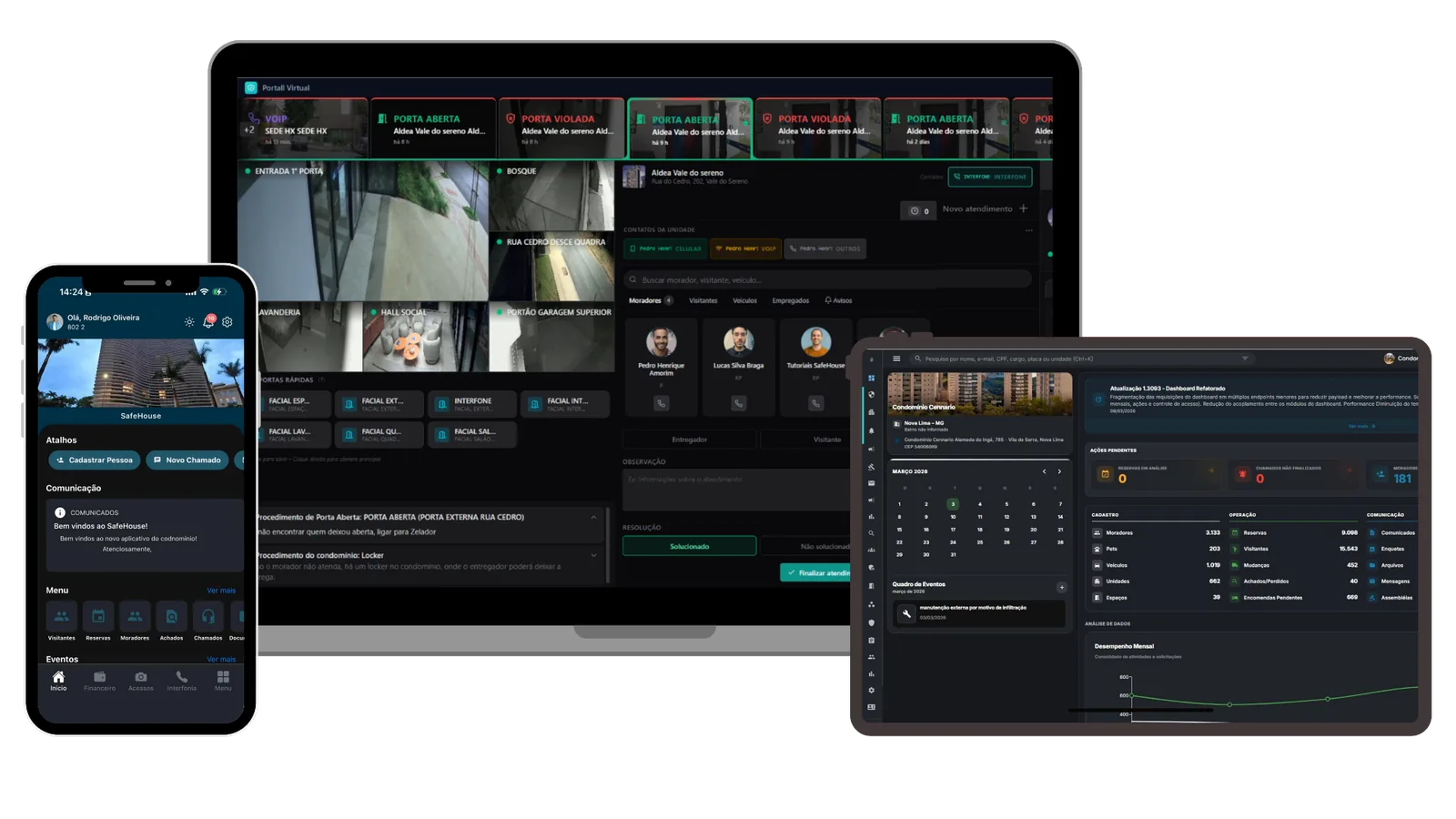Viewport: 1456px width, 819px height.
Task: Open Chamados headset icon on phone
Action: click(x=208, y=616)
